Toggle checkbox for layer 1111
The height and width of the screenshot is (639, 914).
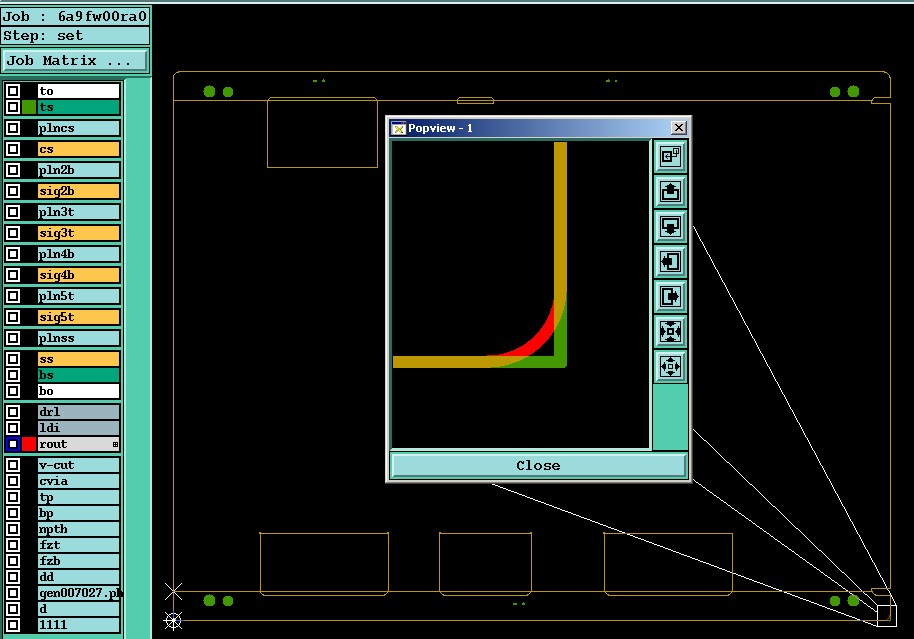tap(13, 624)
